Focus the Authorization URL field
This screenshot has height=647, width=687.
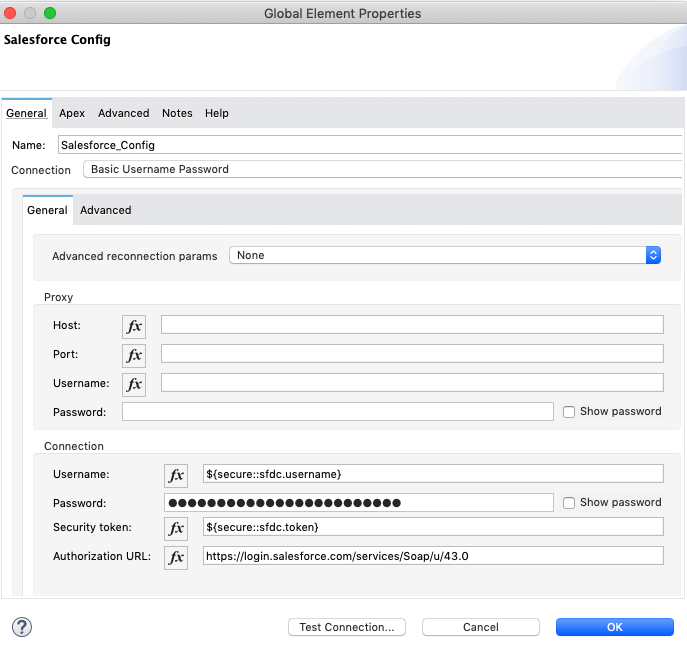(433, 555)
